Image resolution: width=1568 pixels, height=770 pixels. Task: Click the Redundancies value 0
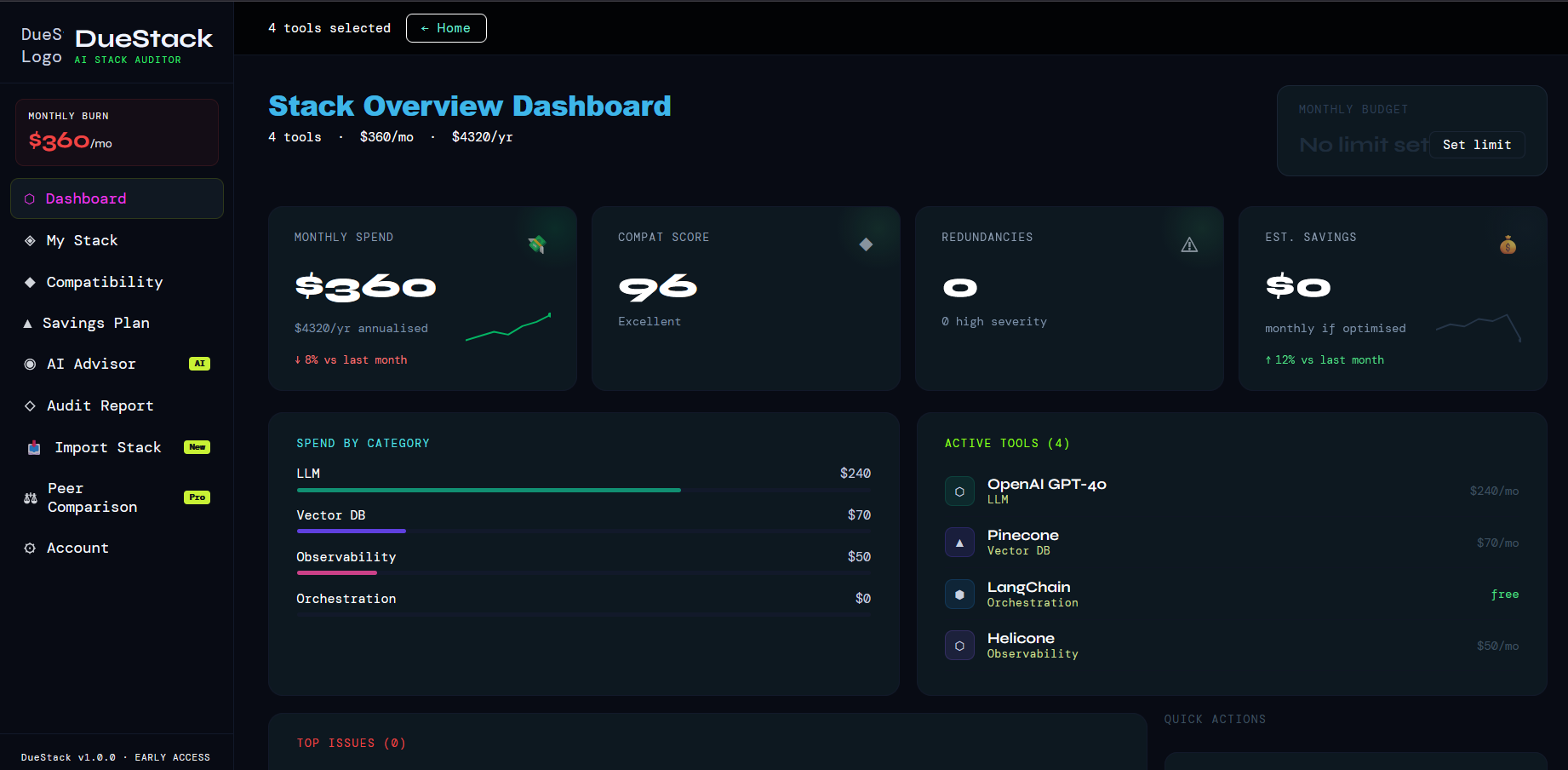point(960,289)
